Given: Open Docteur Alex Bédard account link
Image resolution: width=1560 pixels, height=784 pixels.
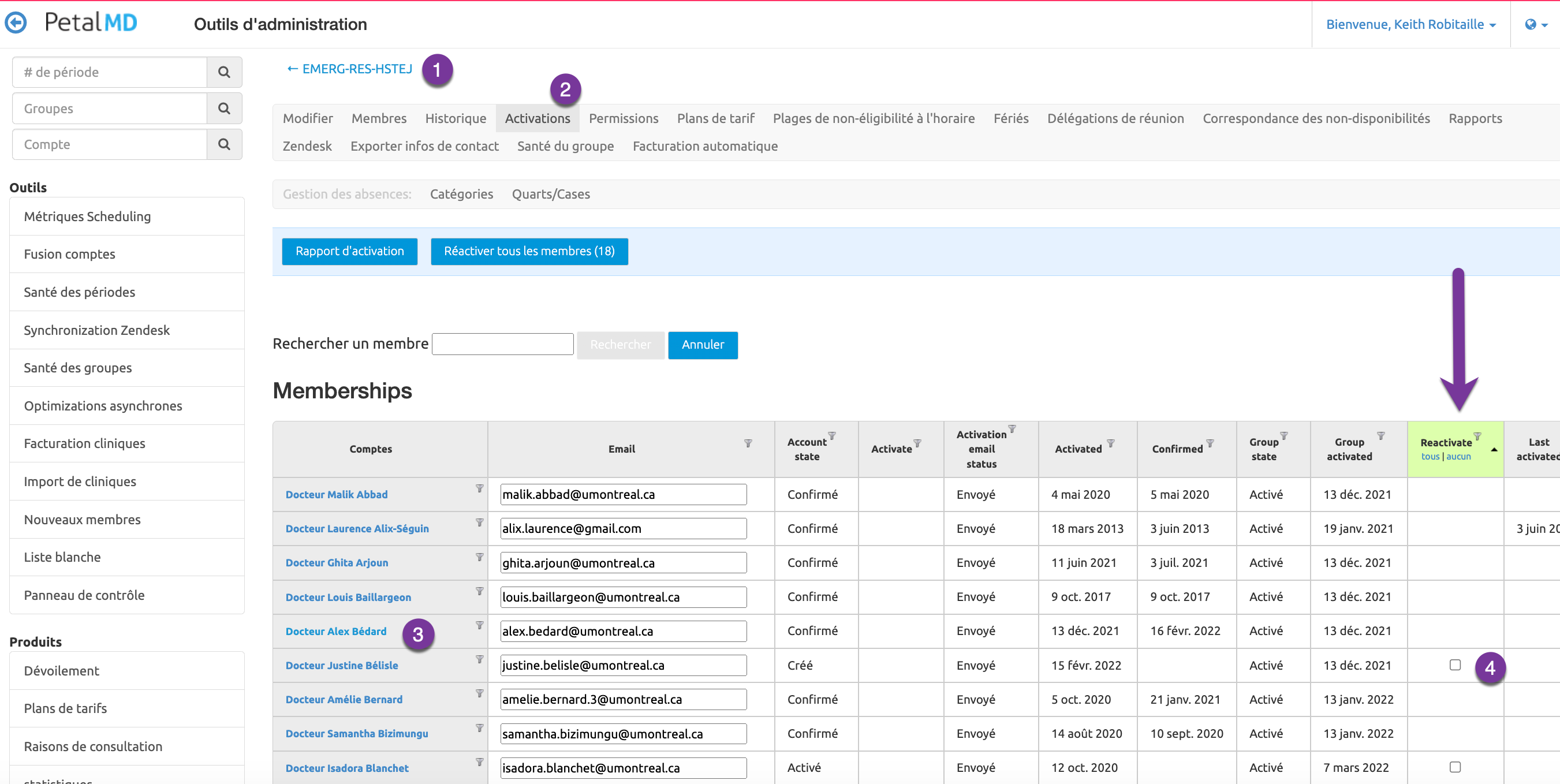Looking at the screenshot, I should [x=335, y=631].
